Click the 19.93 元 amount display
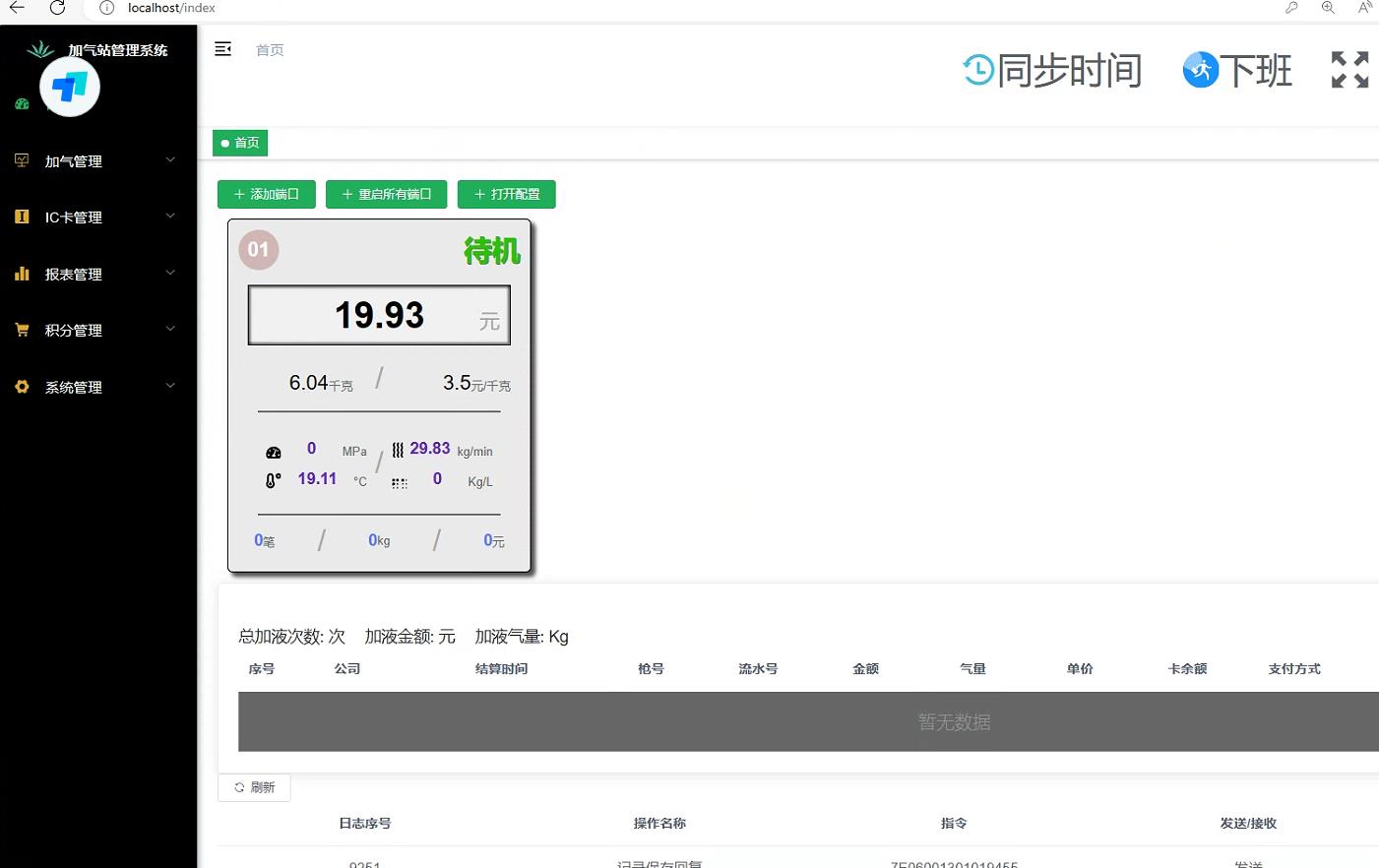 379,315
